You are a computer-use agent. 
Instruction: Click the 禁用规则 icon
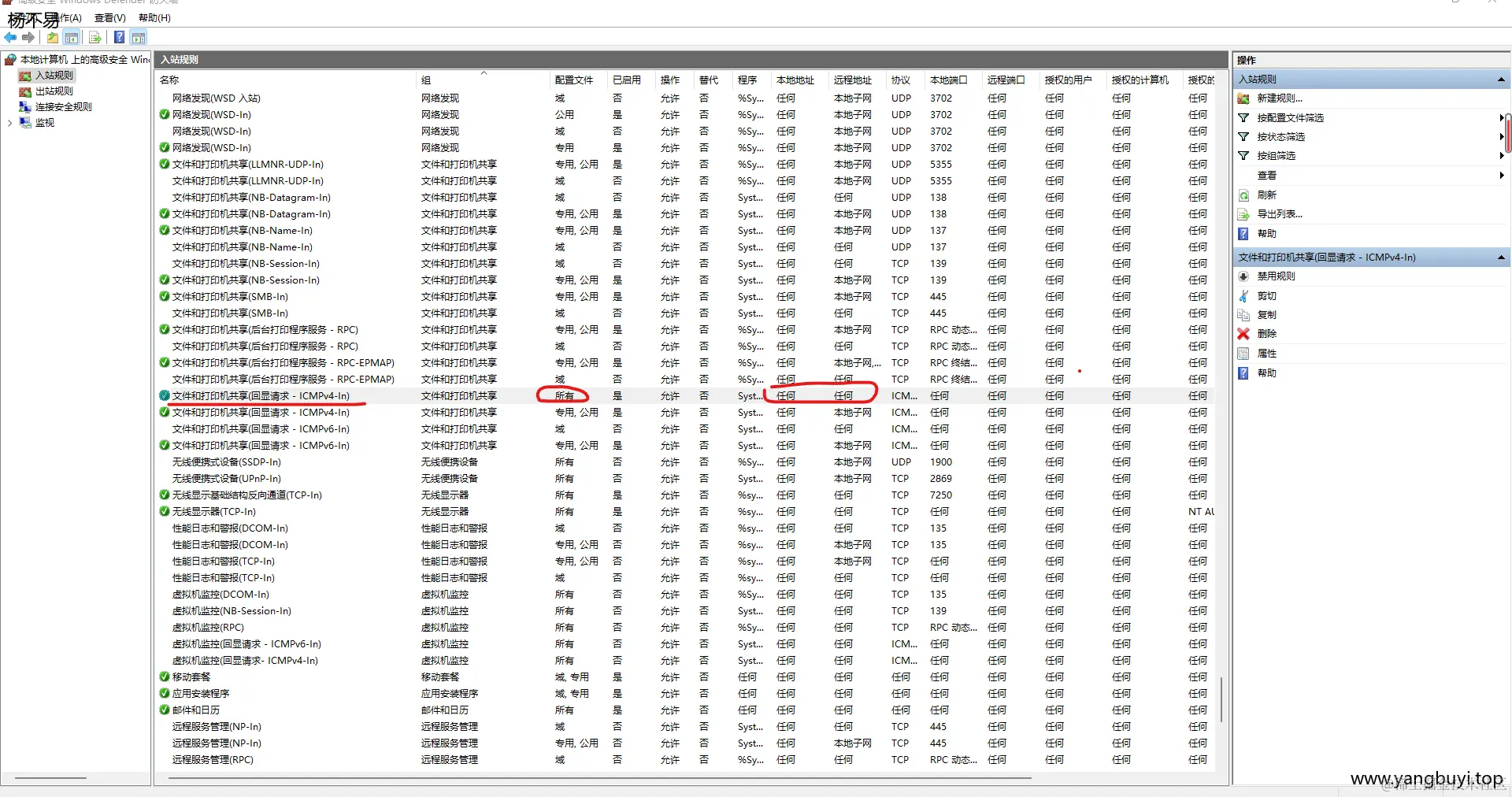1243,276
